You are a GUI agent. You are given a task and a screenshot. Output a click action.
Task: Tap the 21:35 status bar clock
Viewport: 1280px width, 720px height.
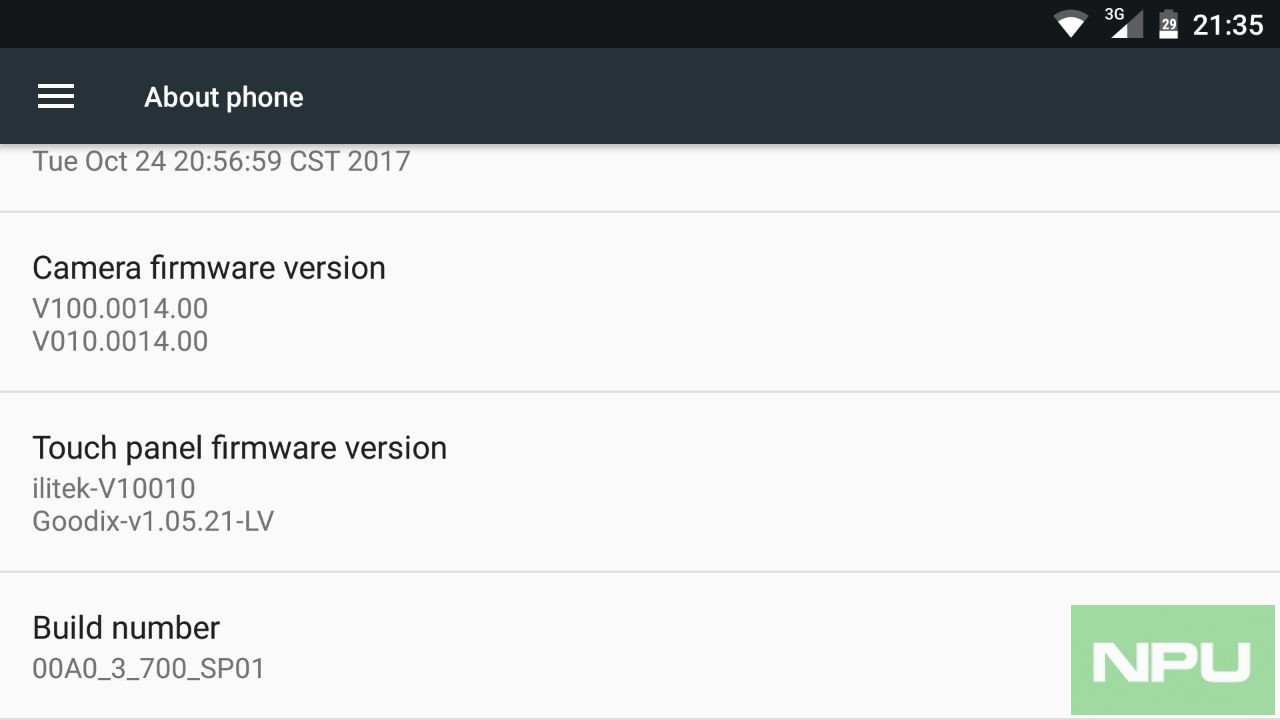click(x=1228, y=24)
